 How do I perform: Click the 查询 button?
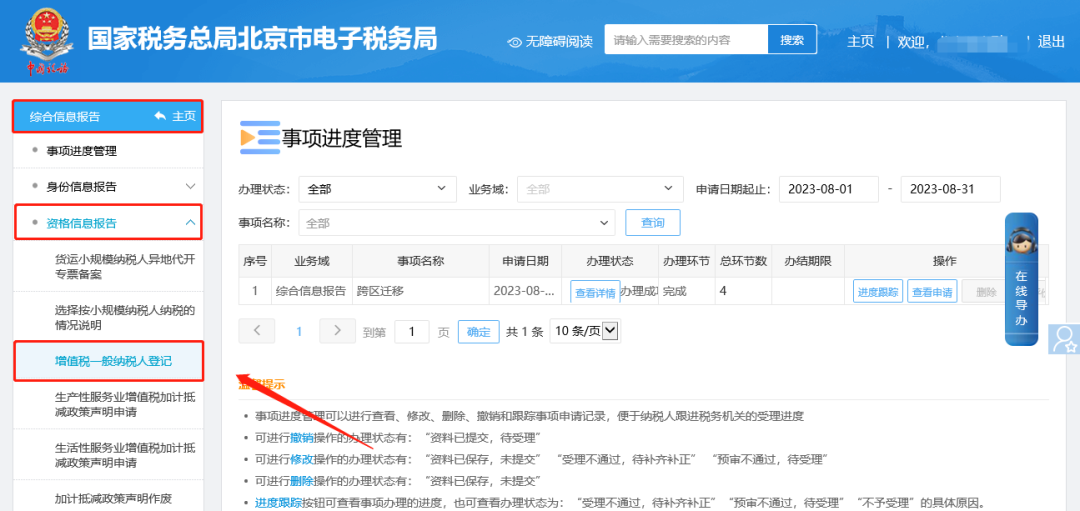[652, 222]
